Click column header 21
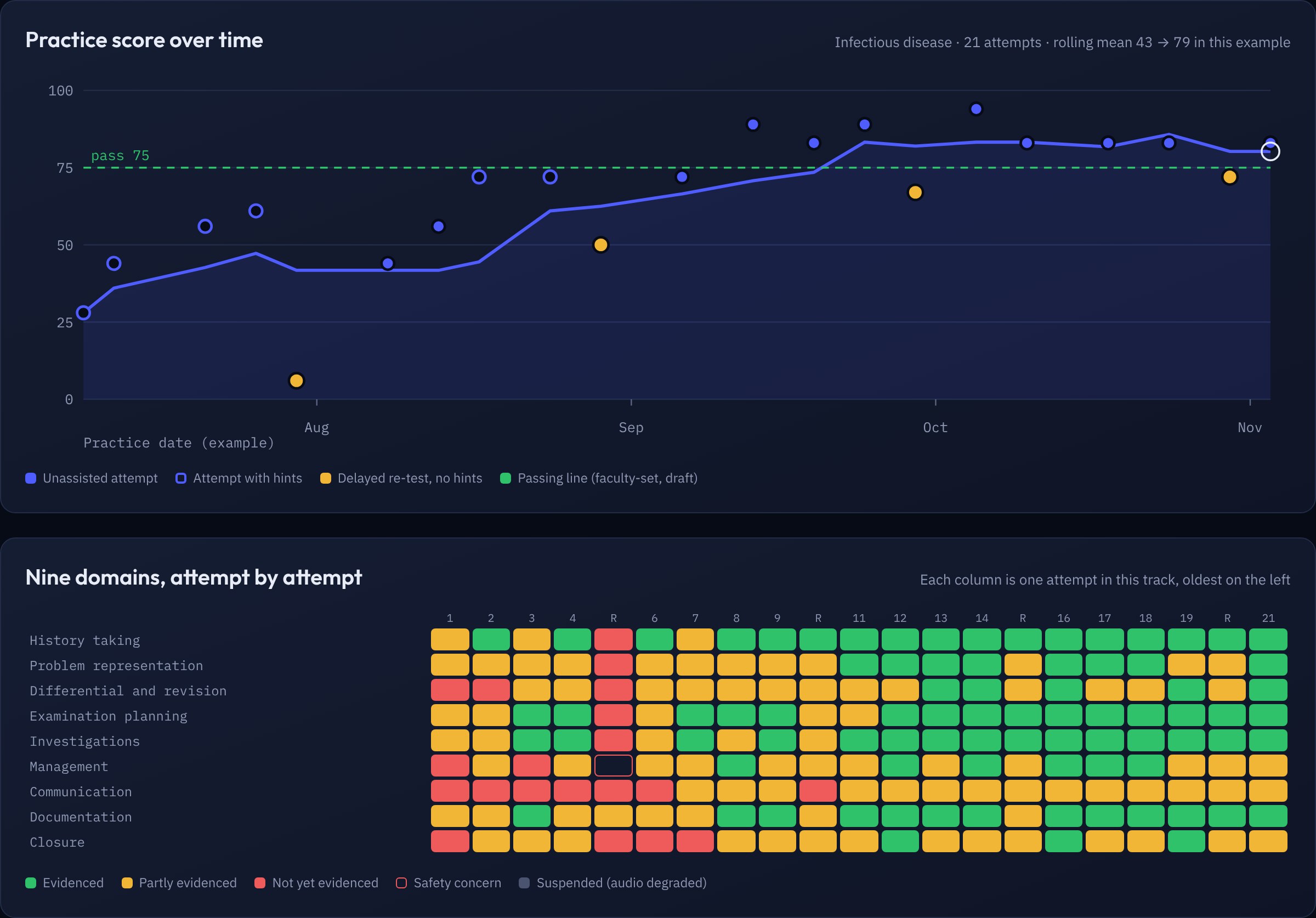Screen dimensions: 1316x918 click(x=1268, y=618)
